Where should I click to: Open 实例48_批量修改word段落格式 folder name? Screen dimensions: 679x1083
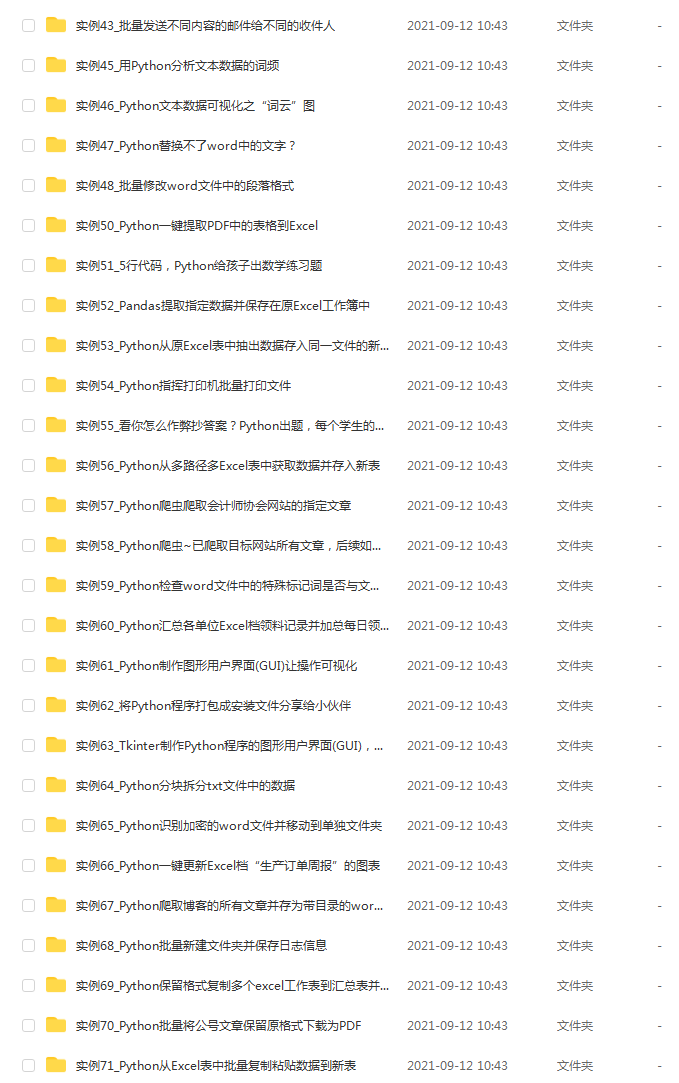click(x=184, y=186)
